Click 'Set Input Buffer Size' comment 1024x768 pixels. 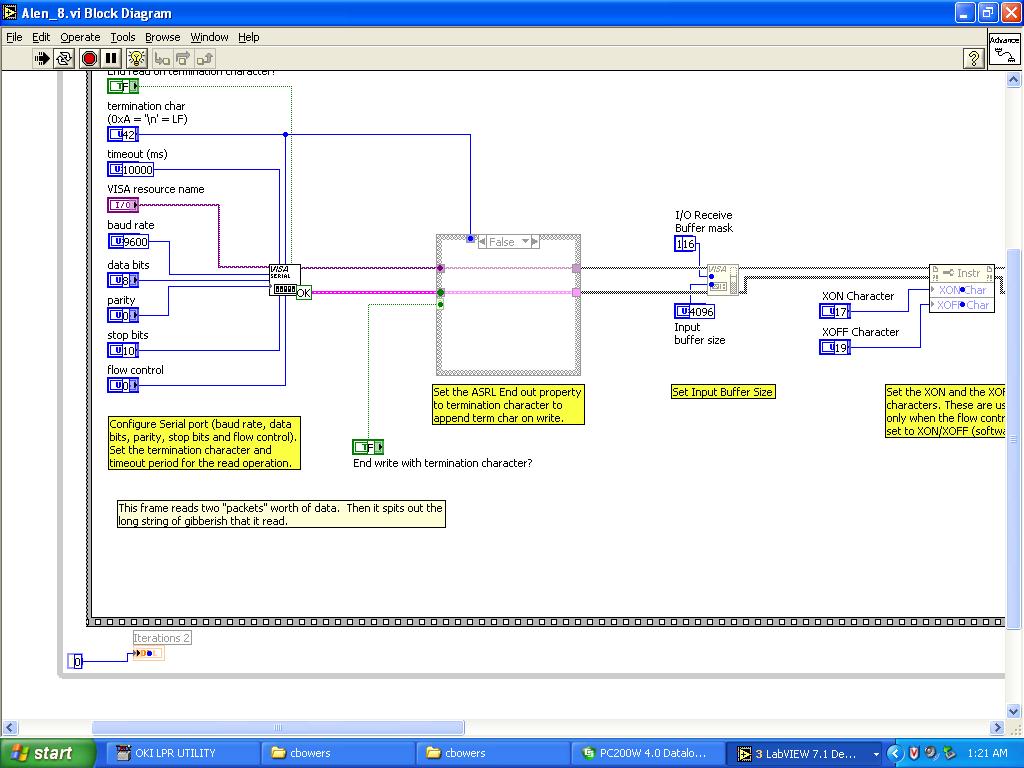(723, 392)
